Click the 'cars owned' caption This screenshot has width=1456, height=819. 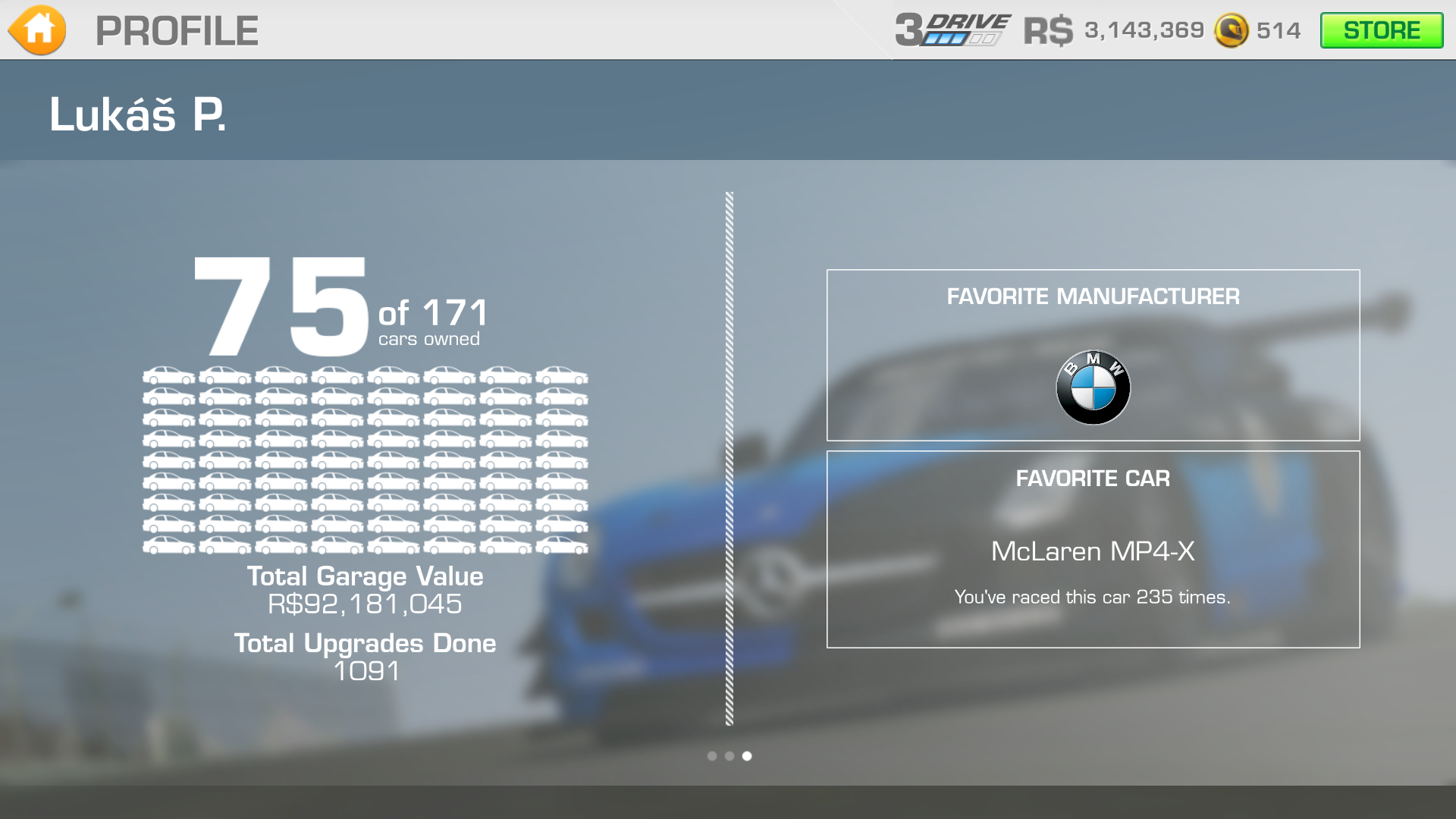coord(429,340)
